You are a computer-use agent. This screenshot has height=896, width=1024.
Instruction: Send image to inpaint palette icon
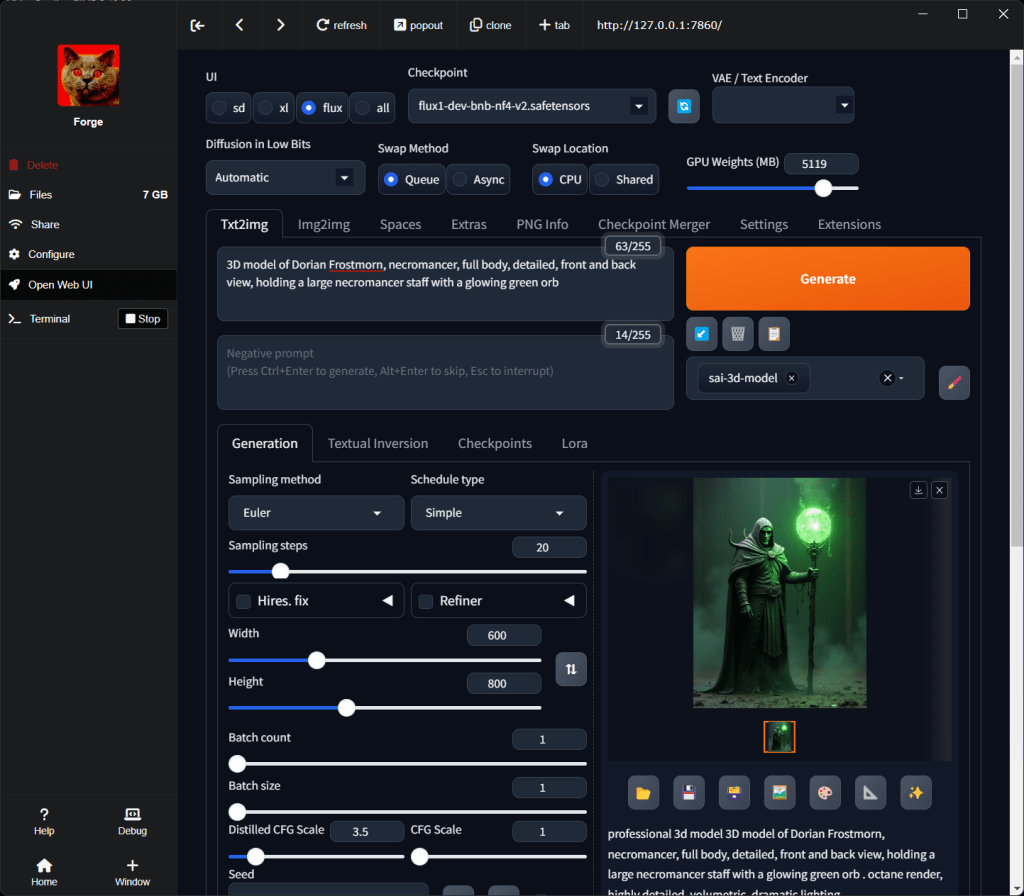825,792
